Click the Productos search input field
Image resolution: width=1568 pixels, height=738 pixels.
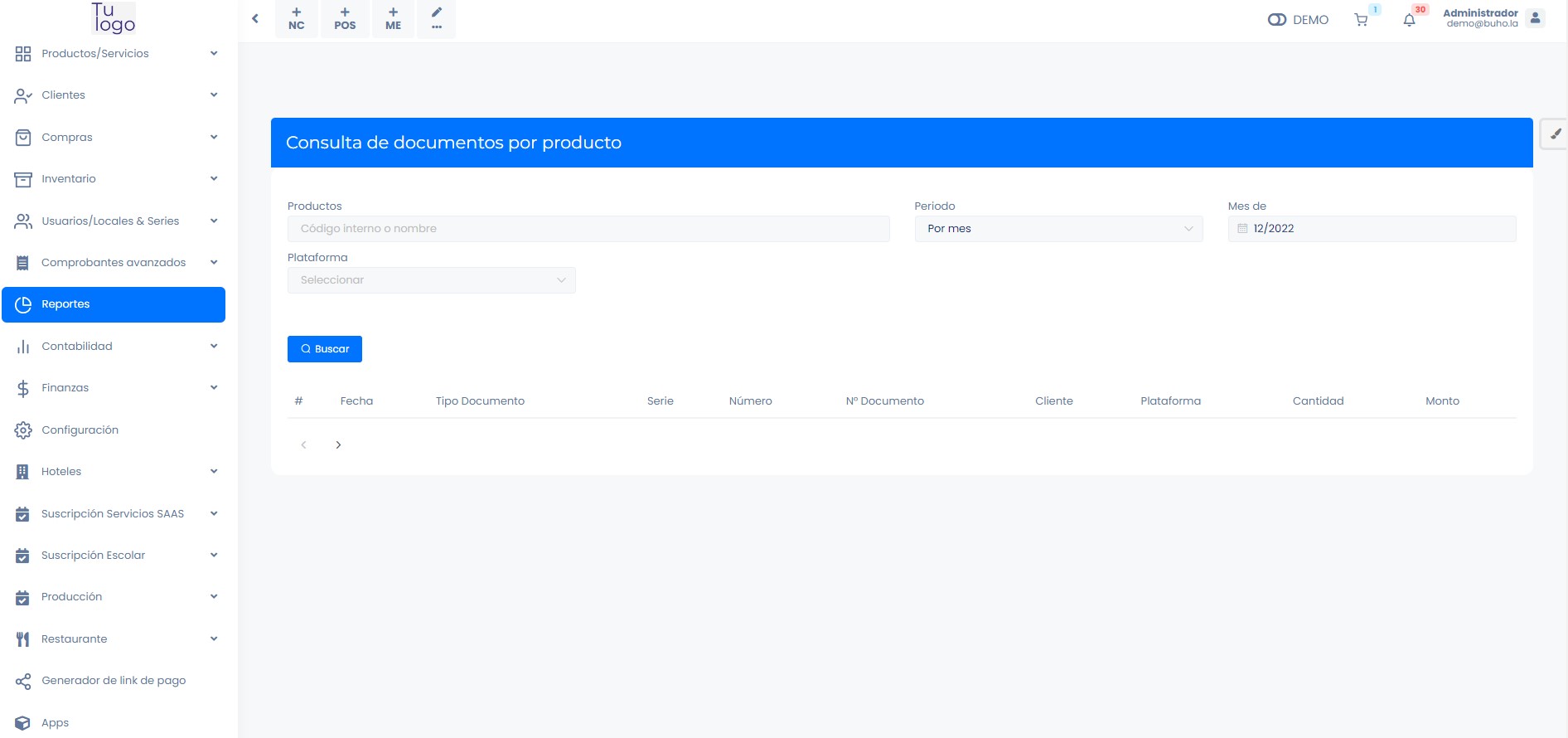click(588, 229)
